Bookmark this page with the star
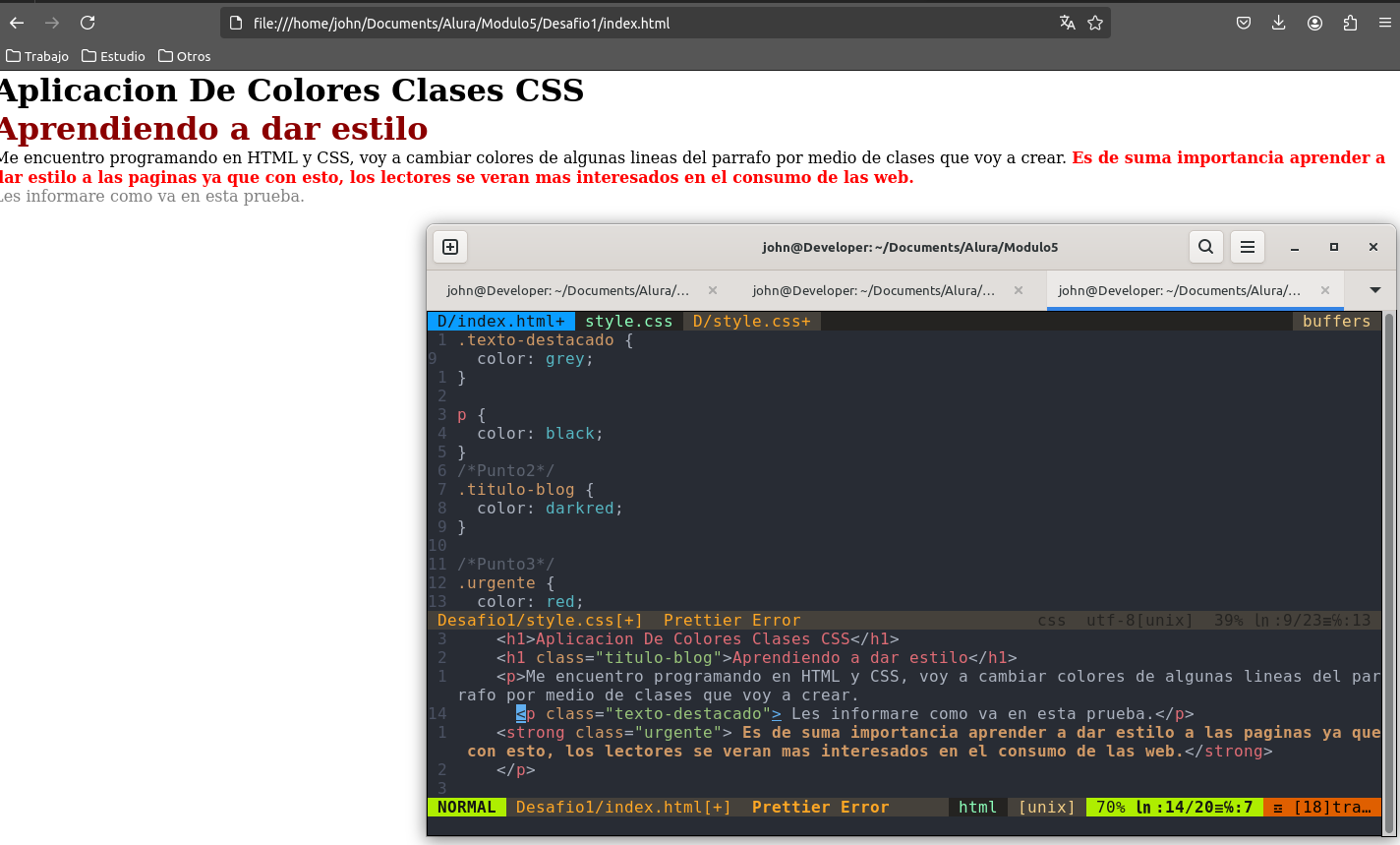Viewport: 1400px width, 845px height. tap(1095, 23)
